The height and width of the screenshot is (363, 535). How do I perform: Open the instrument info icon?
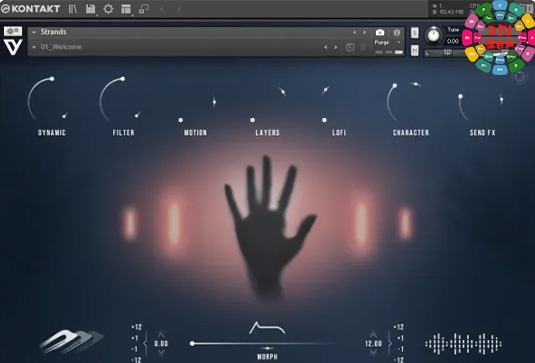coord(396,32)
